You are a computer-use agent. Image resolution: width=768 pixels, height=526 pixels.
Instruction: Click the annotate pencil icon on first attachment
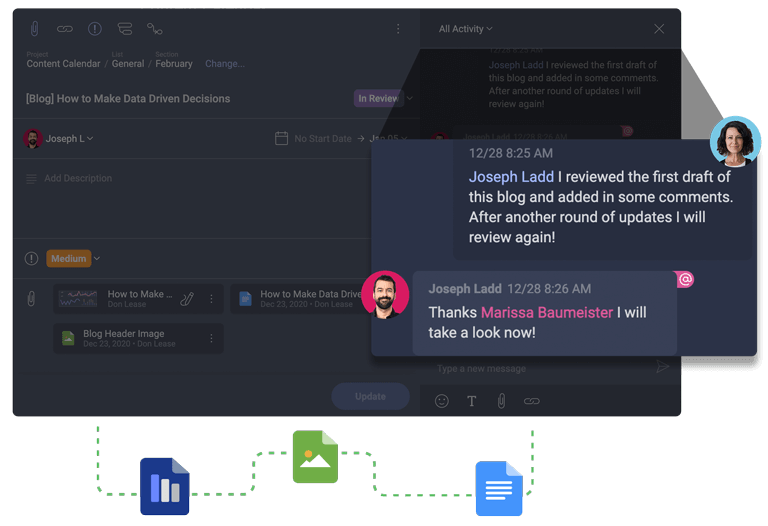187,298
